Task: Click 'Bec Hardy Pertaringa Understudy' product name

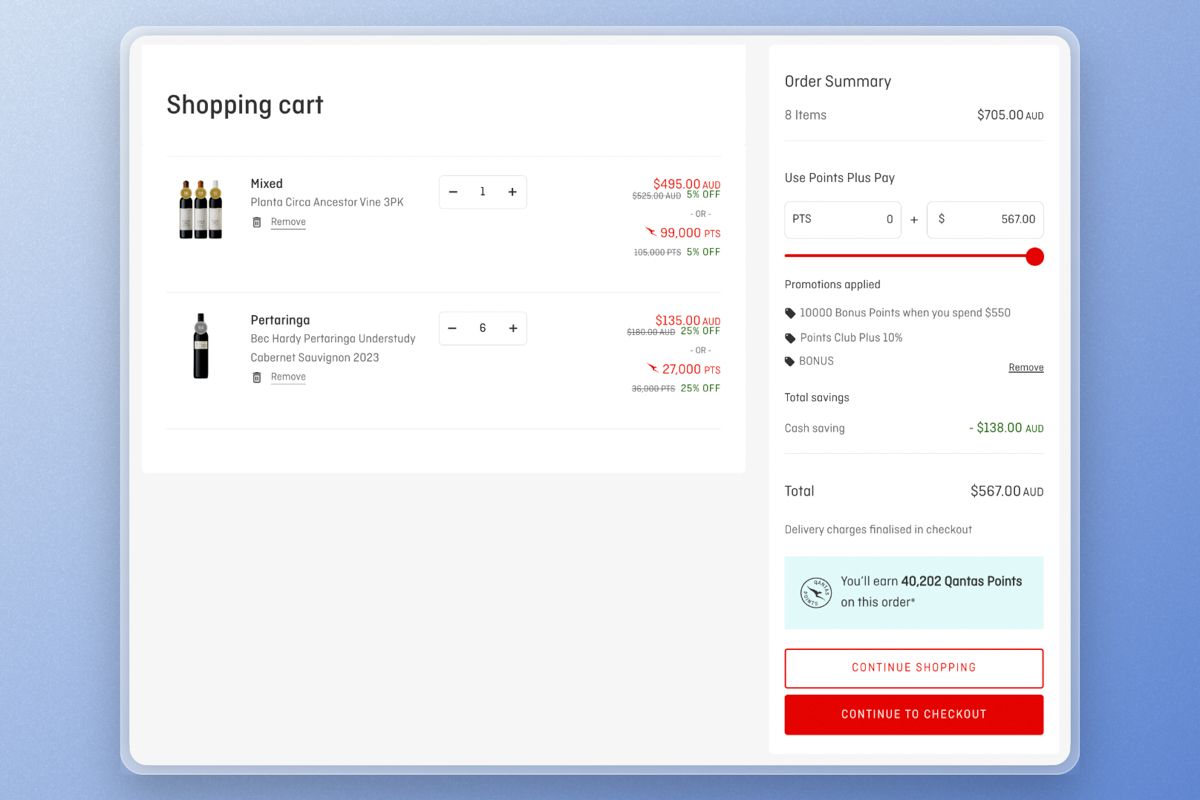Action: coord(333,339)
